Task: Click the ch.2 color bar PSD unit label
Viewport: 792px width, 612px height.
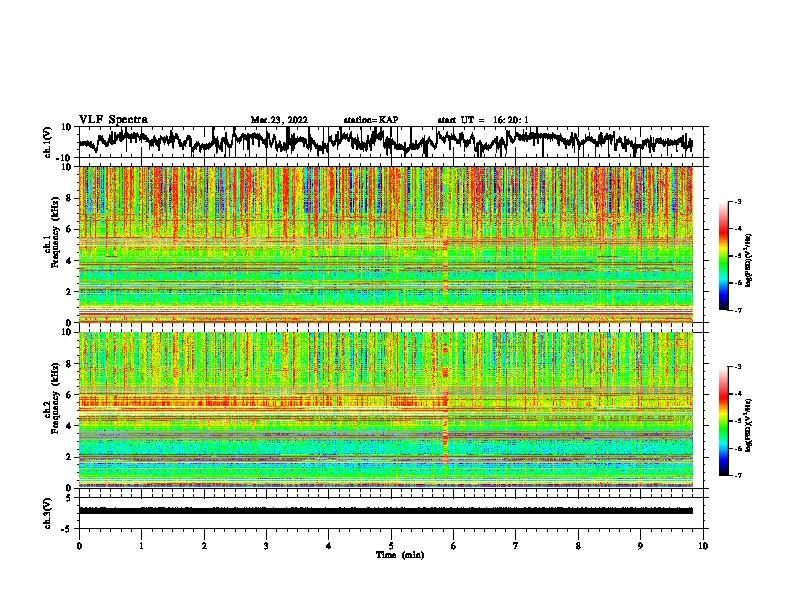Action: coord(748,425)
